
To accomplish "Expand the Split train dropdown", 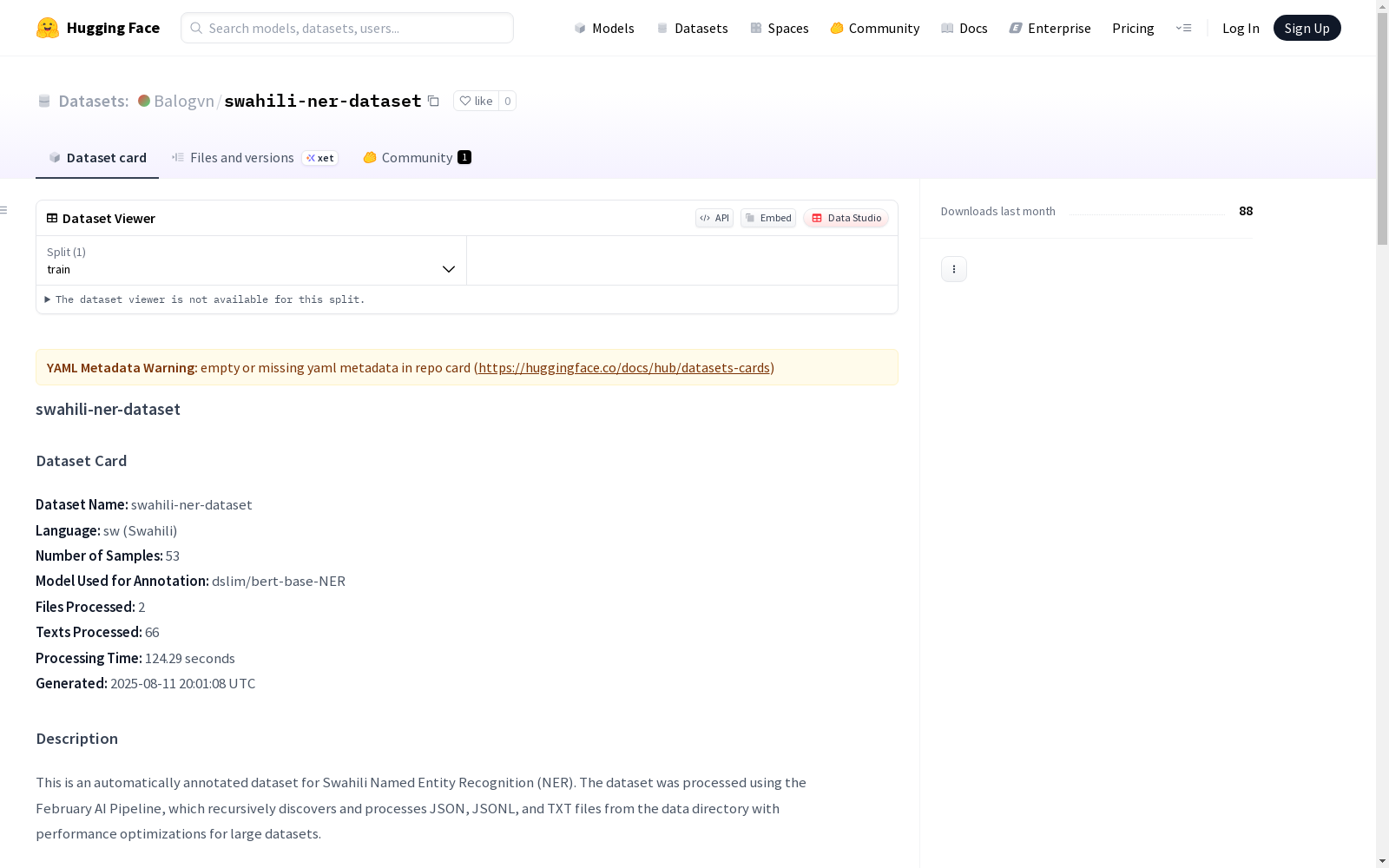I will point(252,260).
